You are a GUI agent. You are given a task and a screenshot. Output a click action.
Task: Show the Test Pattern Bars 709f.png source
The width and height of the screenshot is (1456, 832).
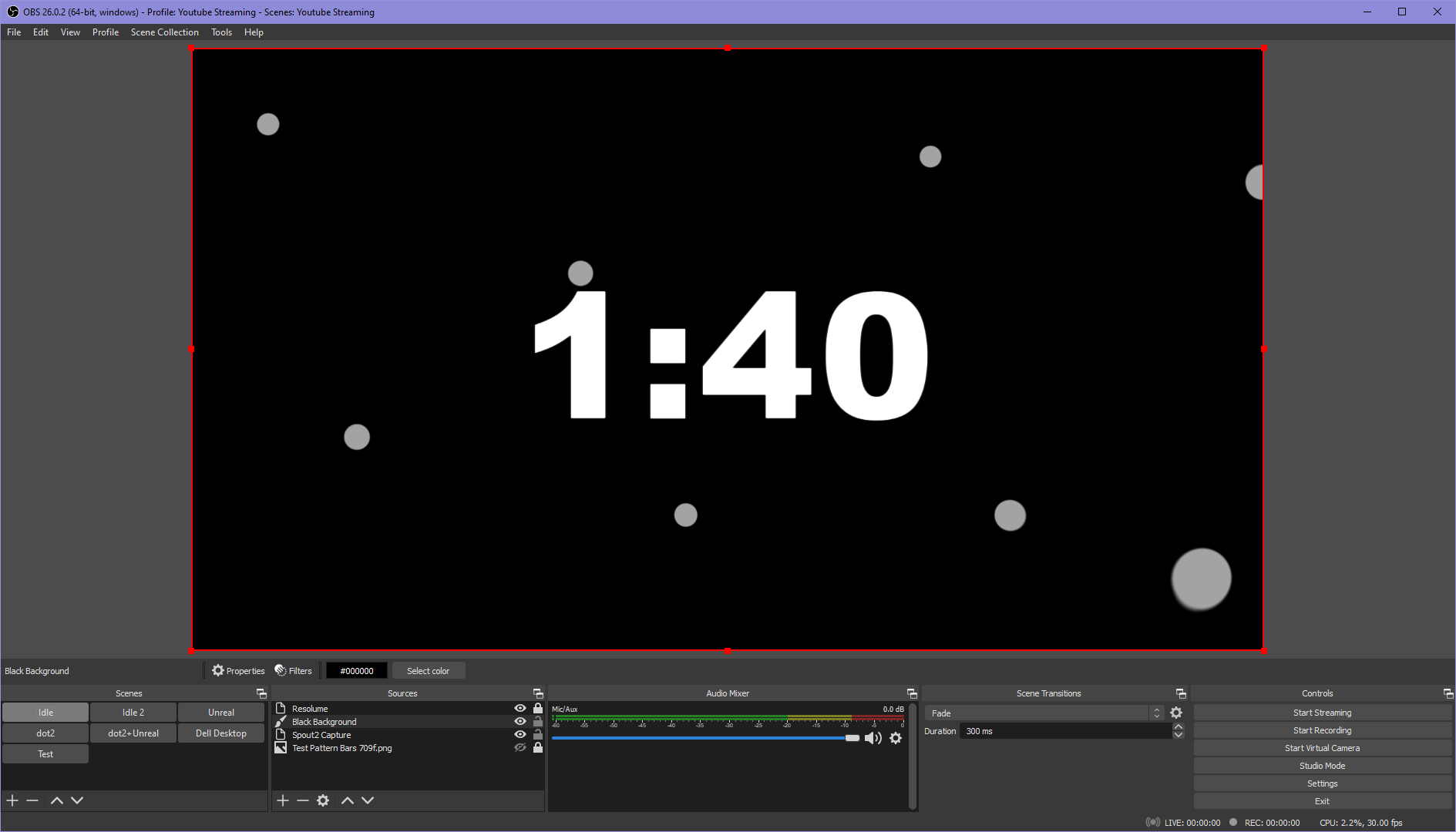point(519,748)
